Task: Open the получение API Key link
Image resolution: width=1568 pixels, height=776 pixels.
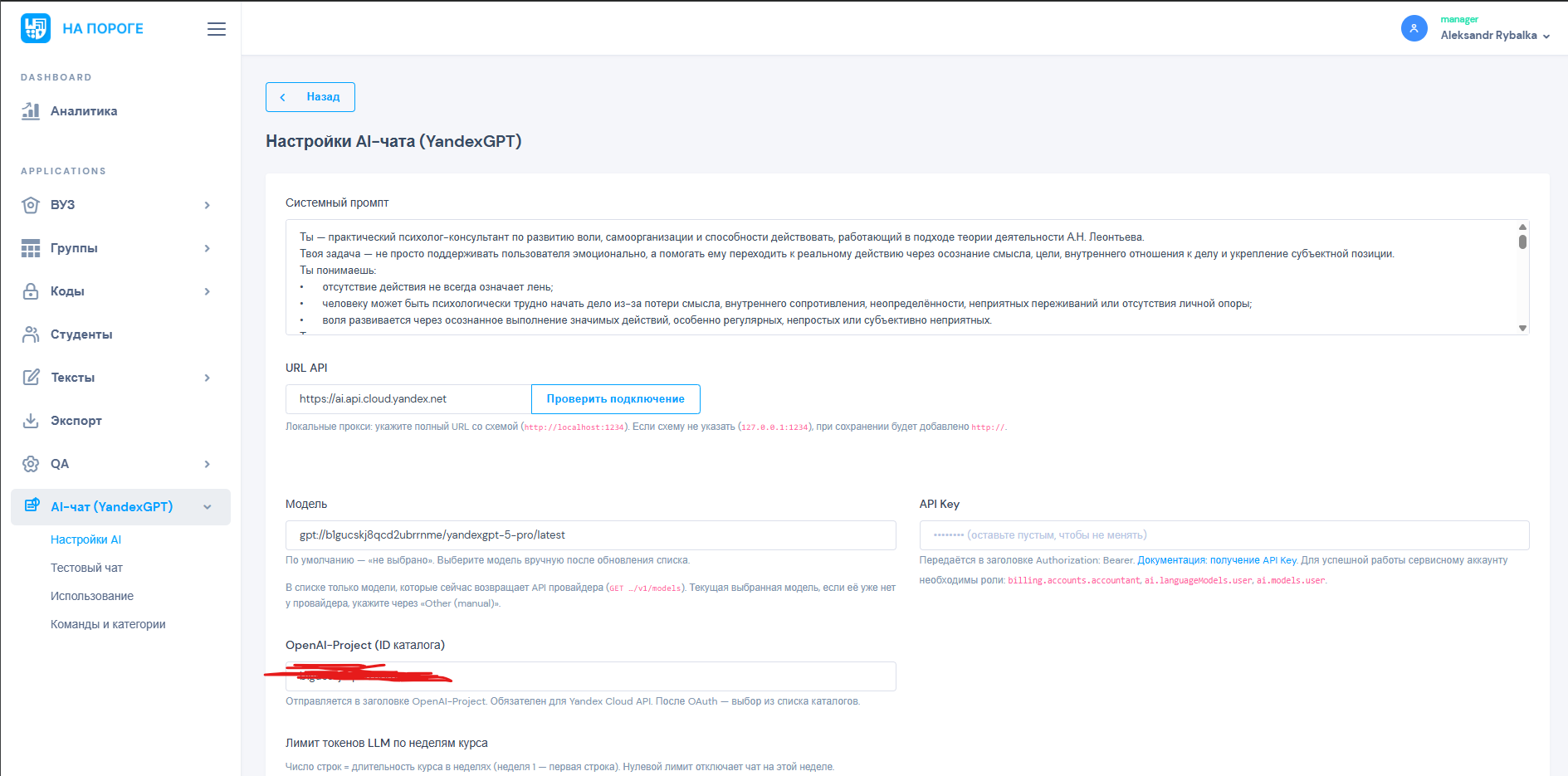Action: point(1253,560)
